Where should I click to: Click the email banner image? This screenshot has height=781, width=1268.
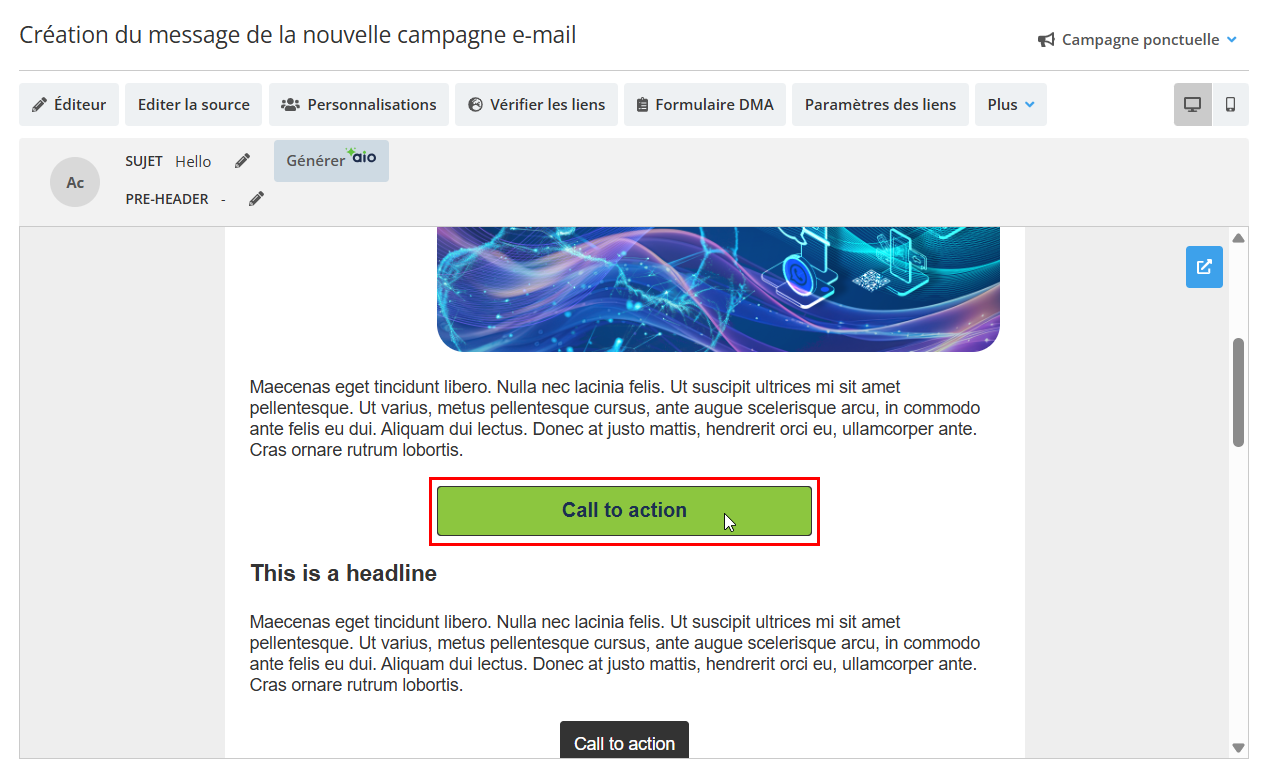[718, 289]
